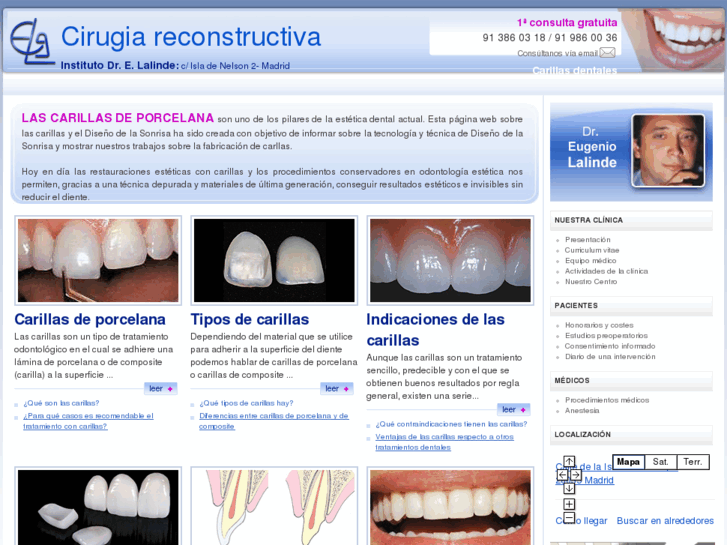
Task: Open the clinic logo in the header
Action: [31, 41]
